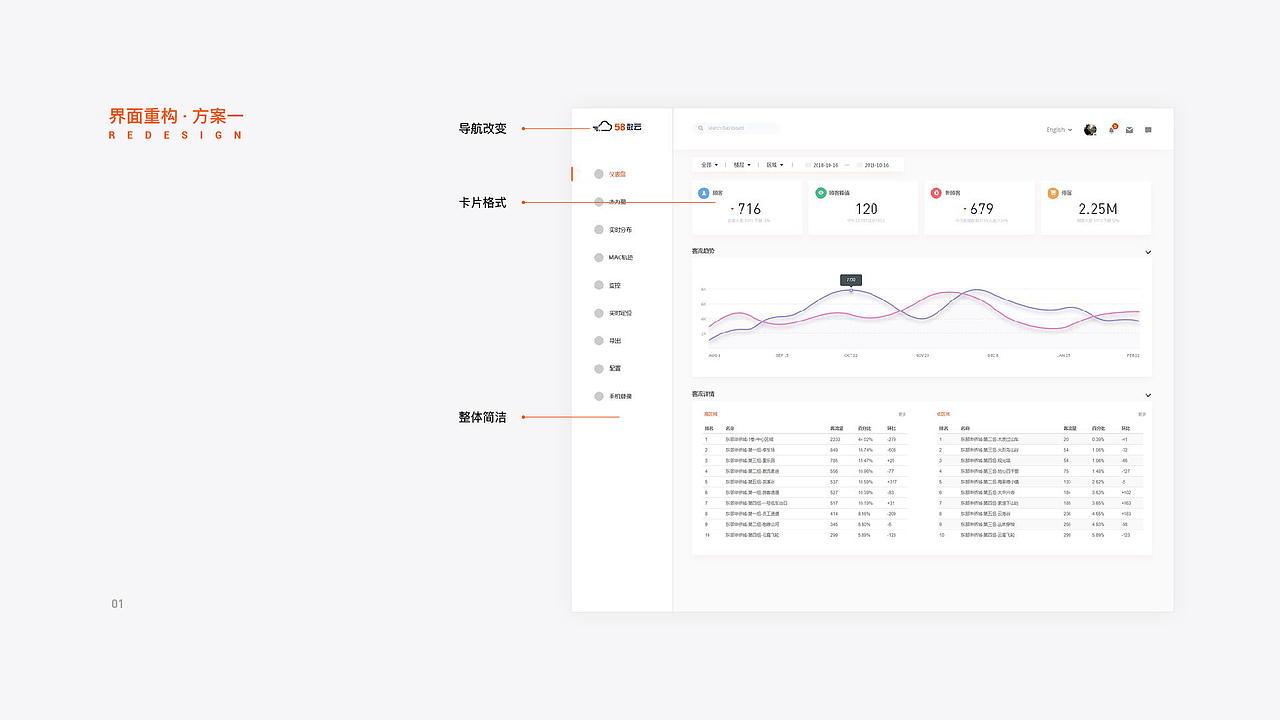Click the 低区域 table heading
1280x720 pixels.
(x=943, y=414)
